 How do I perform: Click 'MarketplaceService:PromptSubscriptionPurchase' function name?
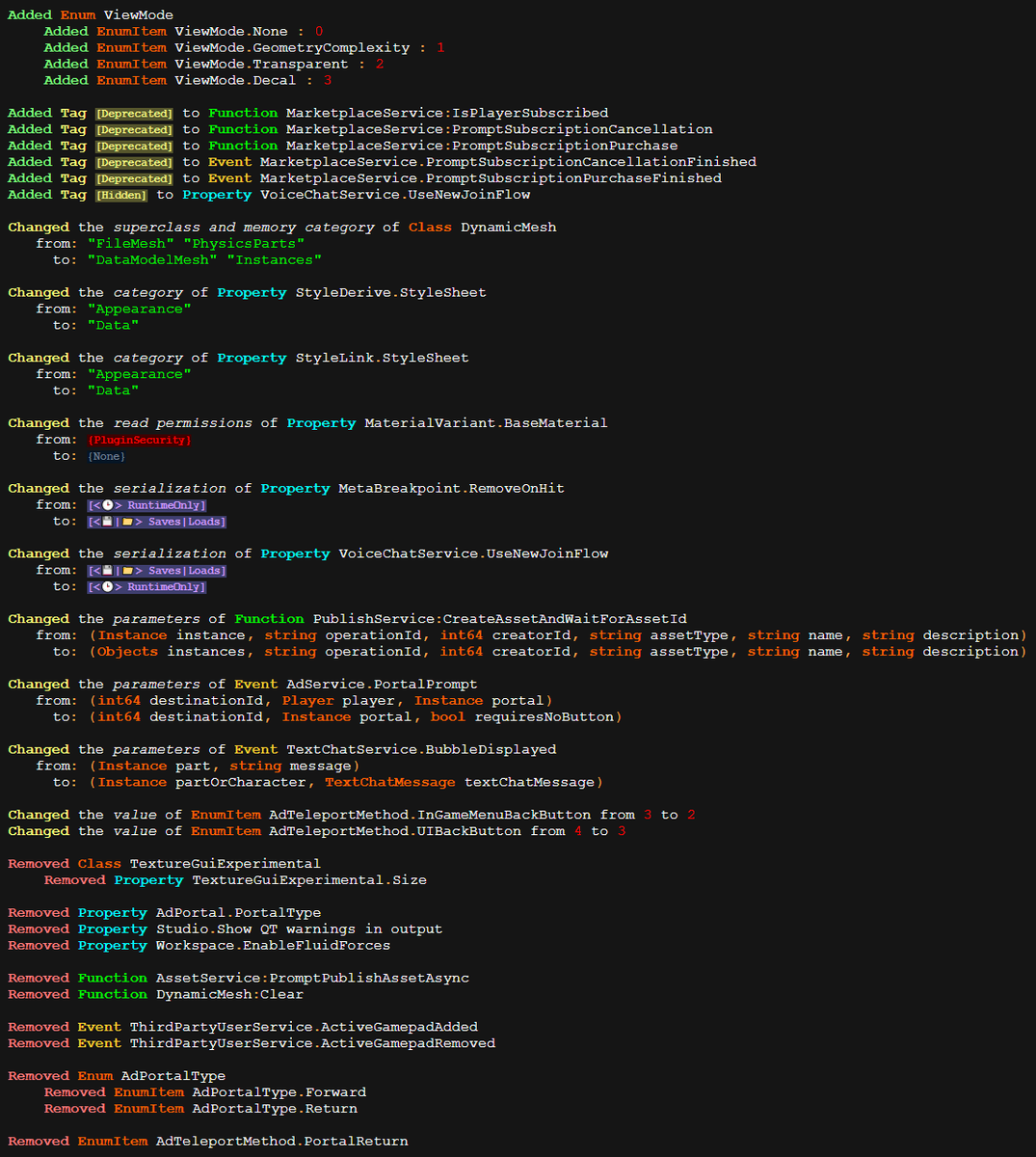click(482, 146)
